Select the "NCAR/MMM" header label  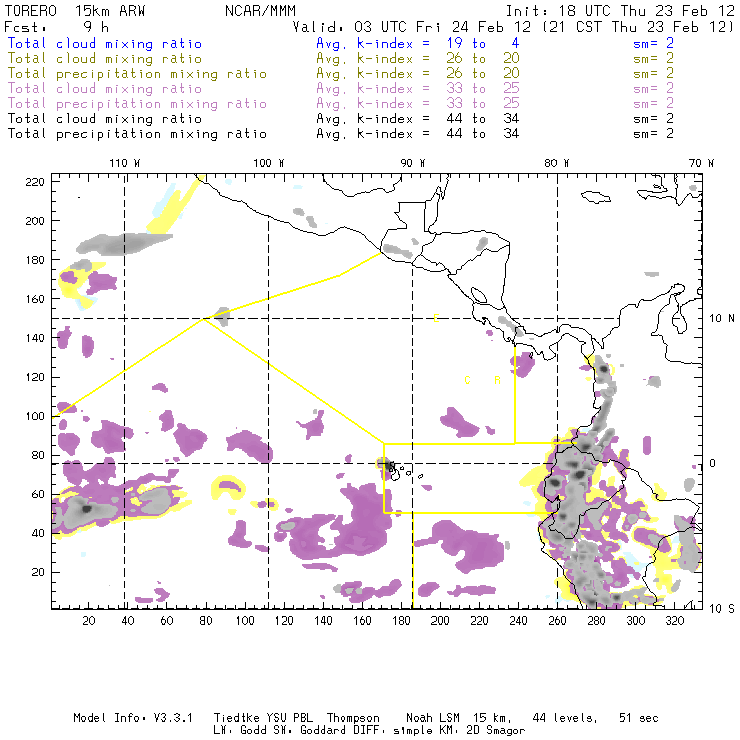(260, 11)
